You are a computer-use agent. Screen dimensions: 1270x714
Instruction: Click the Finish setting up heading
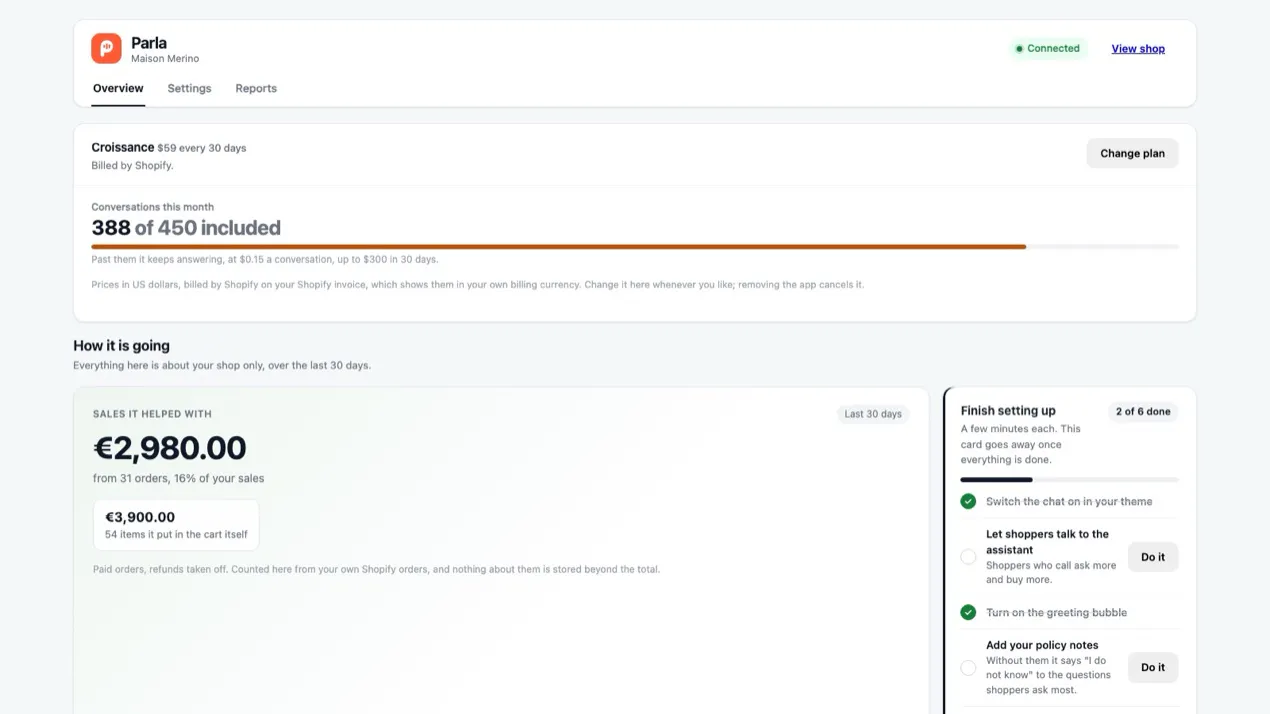click(x=1008, y=411)
